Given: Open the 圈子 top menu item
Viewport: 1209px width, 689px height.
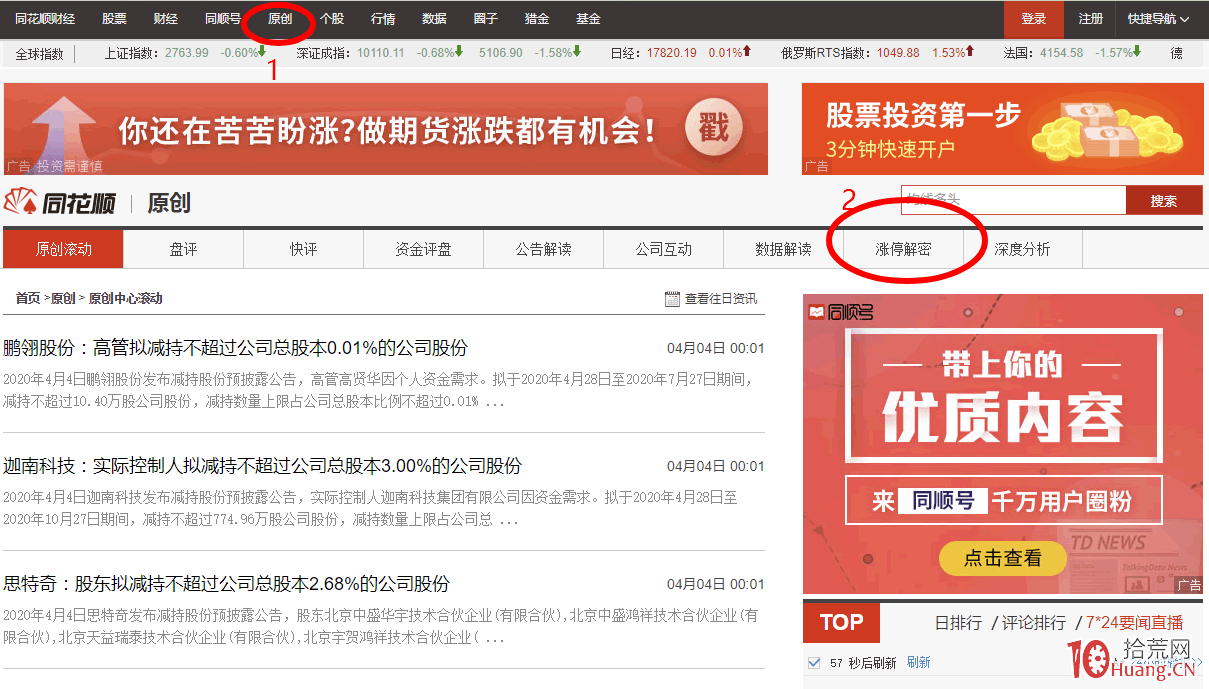Looking at the screenshot, I should [x=486, y=19].
